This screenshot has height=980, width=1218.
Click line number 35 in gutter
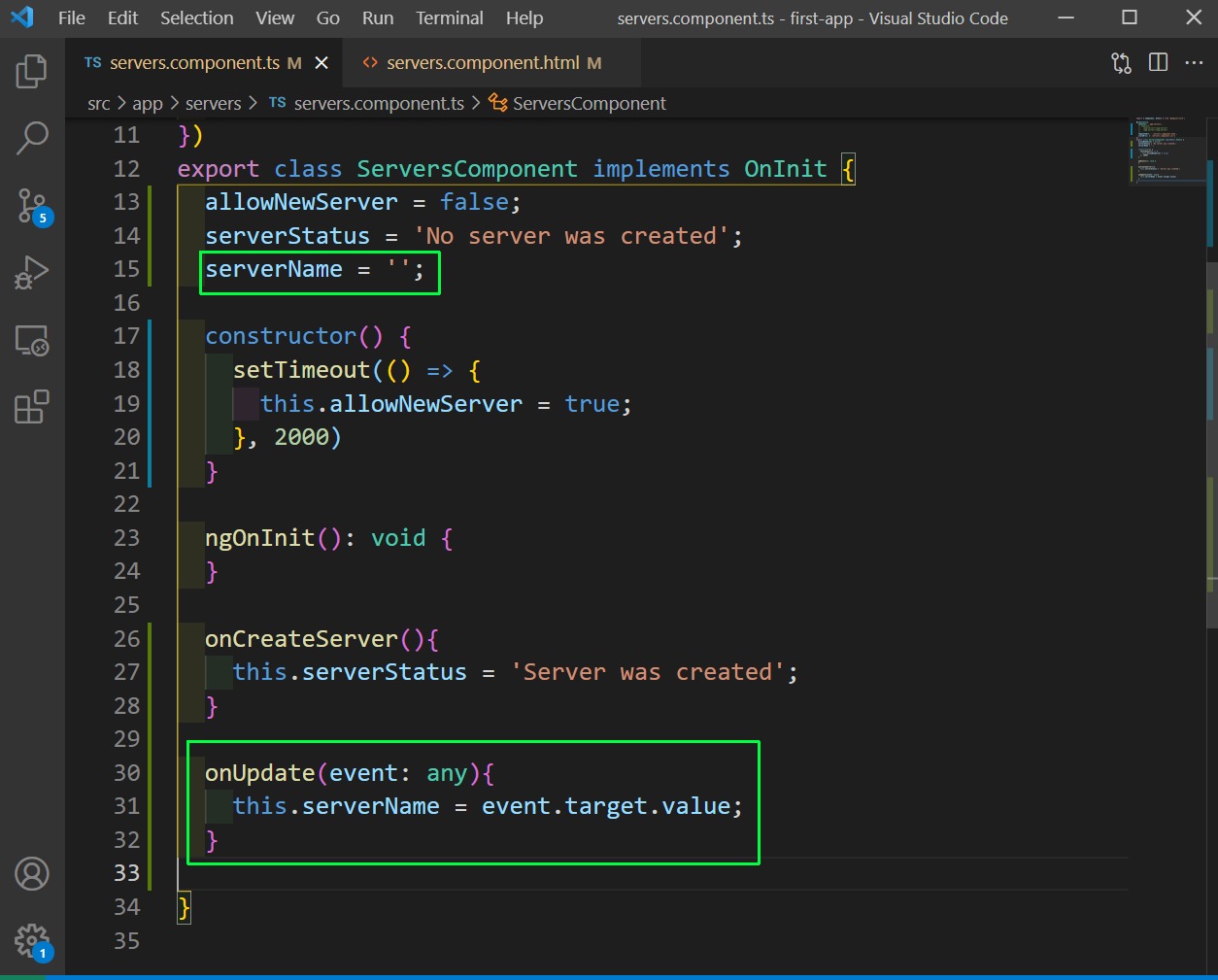coord(127,940)
